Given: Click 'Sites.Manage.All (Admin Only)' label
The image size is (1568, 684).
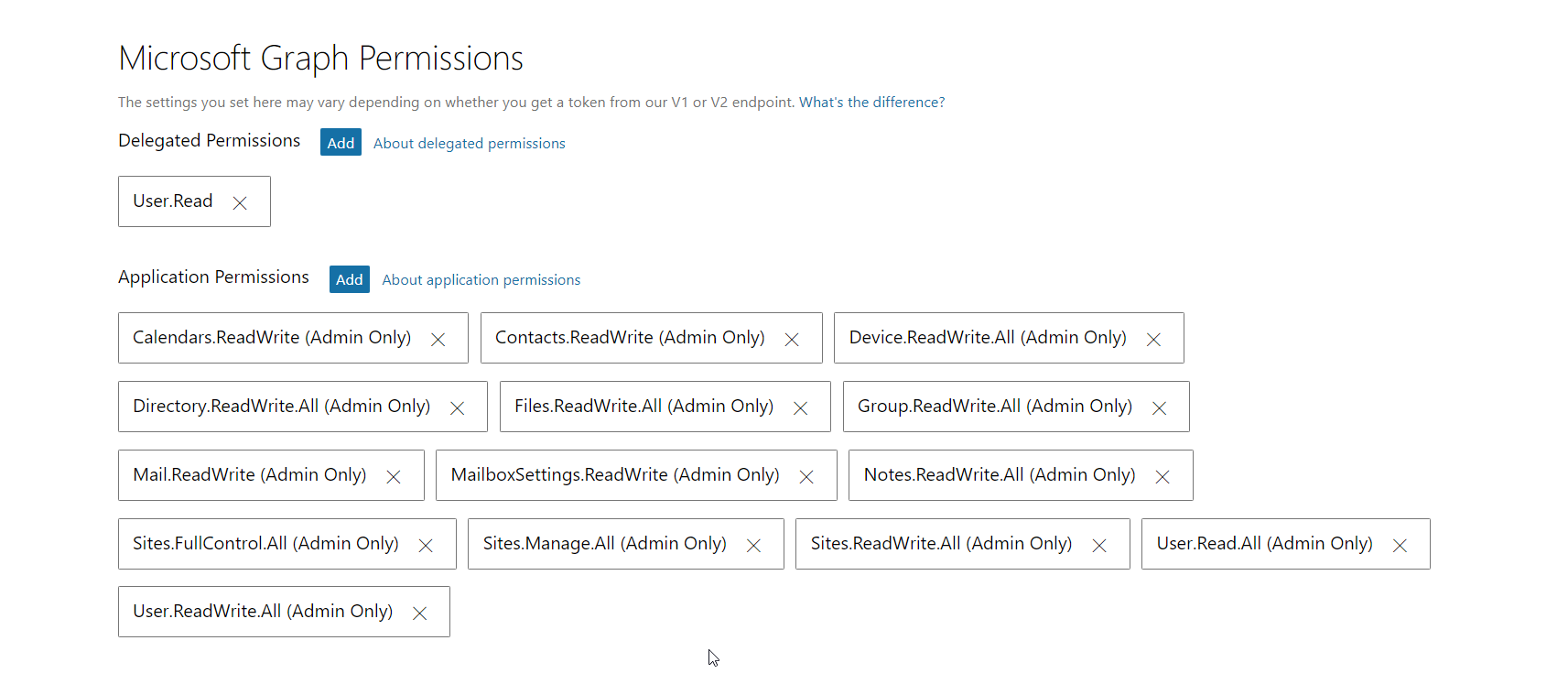Looking at the screenshot, I should tap(605, 544).
